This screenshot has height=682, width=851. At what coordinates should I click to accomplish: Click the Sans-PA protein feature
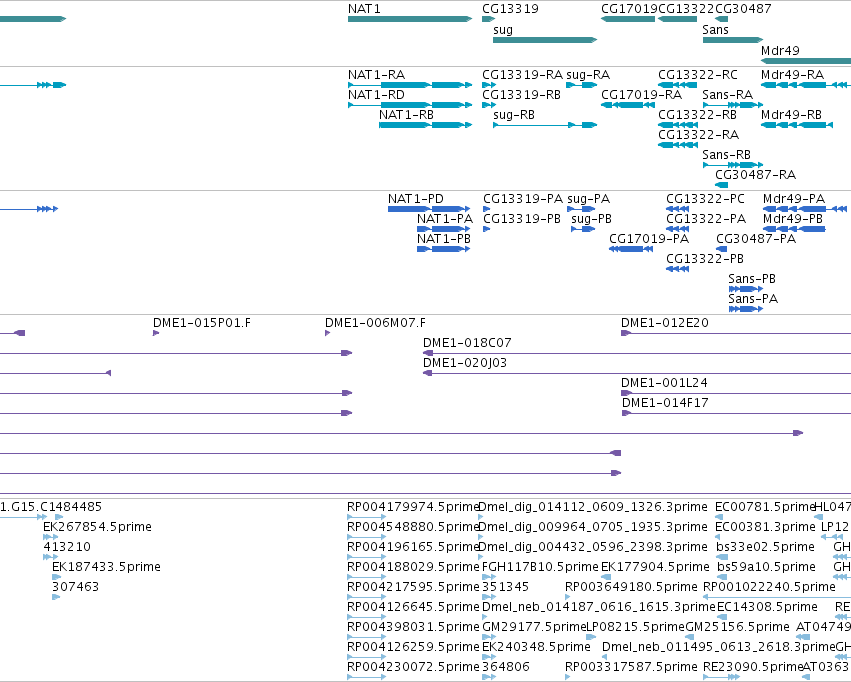[746, 309]
